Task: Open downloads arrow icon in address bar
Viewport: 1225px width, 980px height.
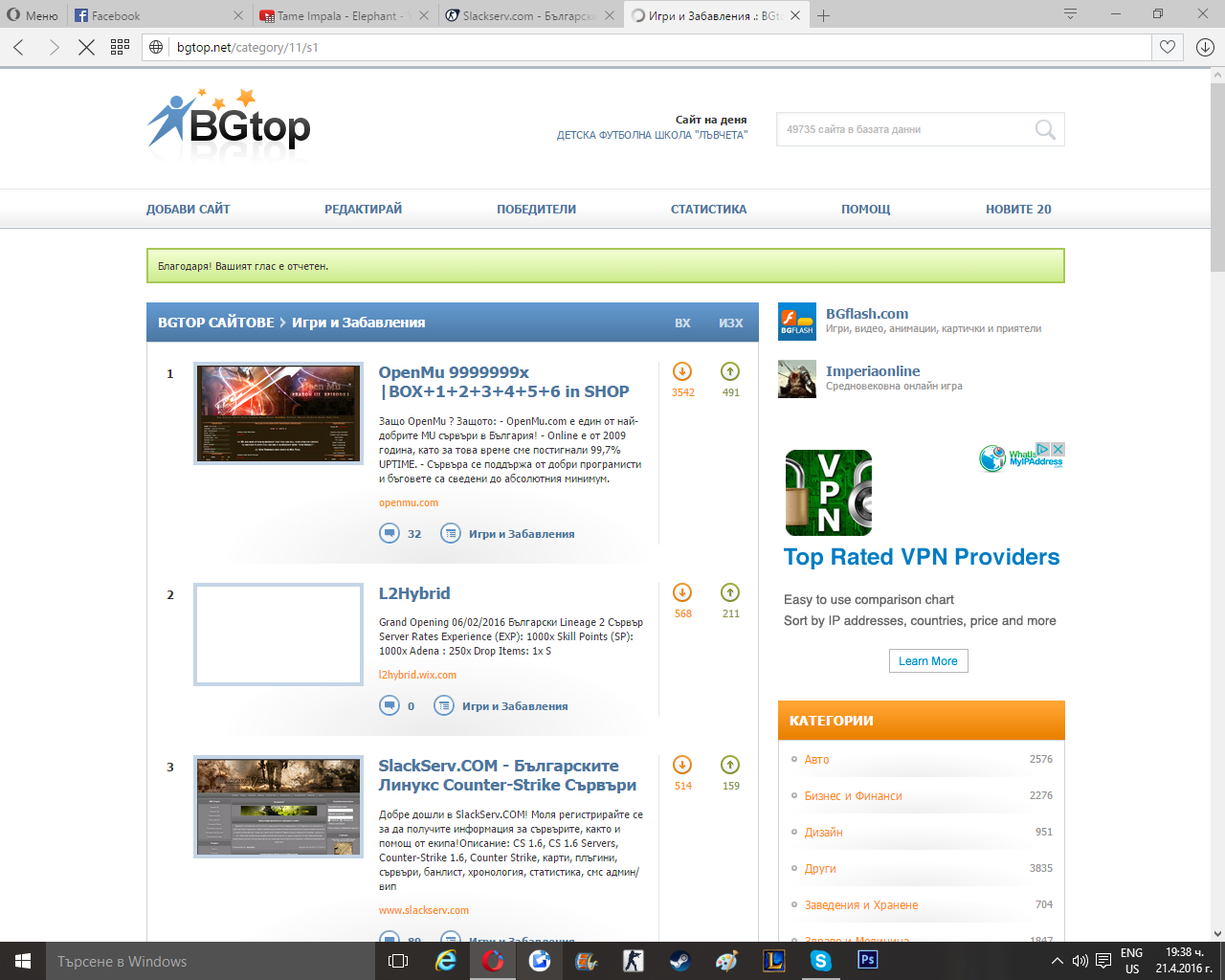Action: (1205, 47)
